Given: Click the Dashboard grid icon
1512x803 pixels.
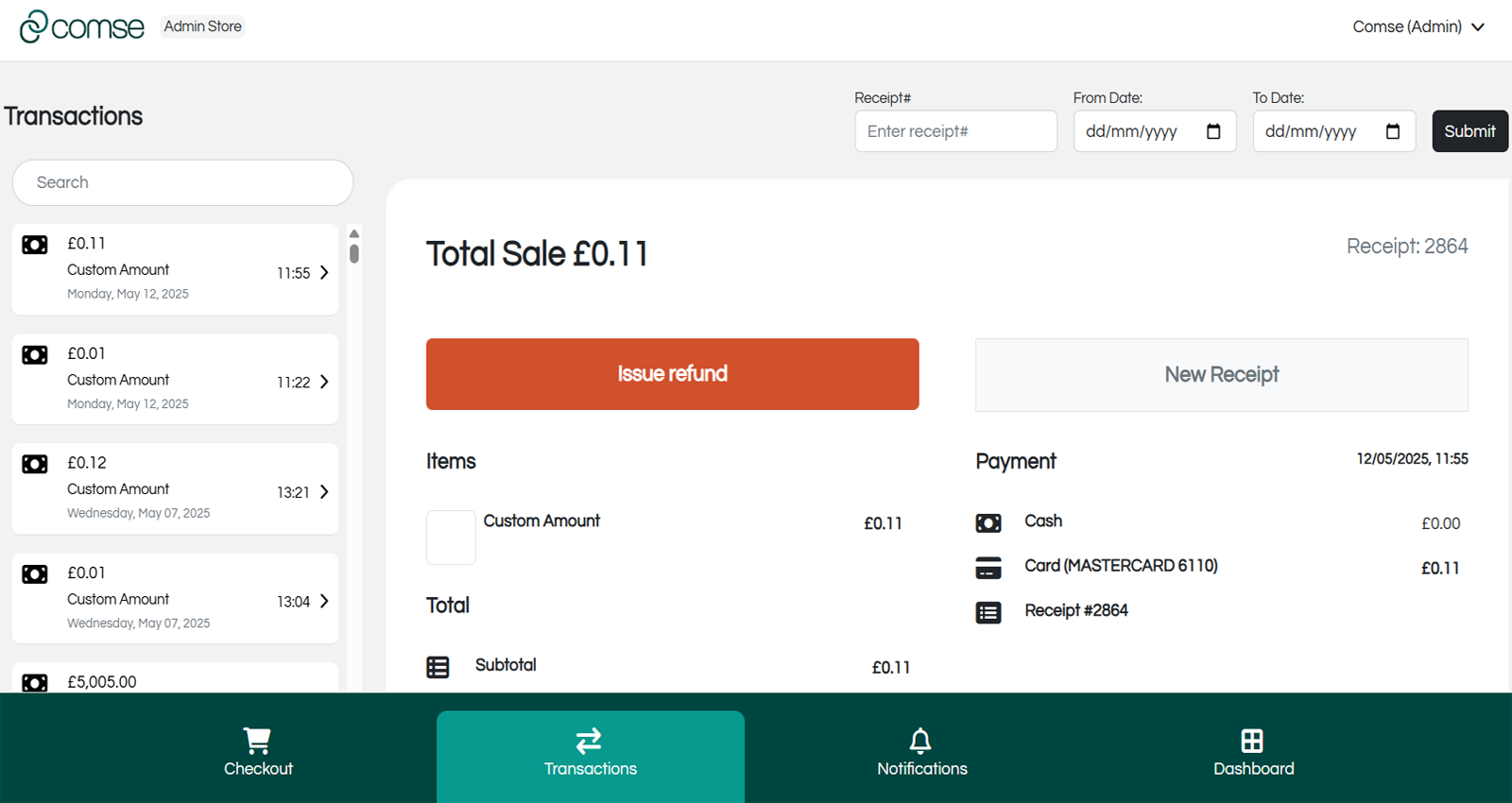Looking at the screenshot, I should click(x=1252, y=740).
